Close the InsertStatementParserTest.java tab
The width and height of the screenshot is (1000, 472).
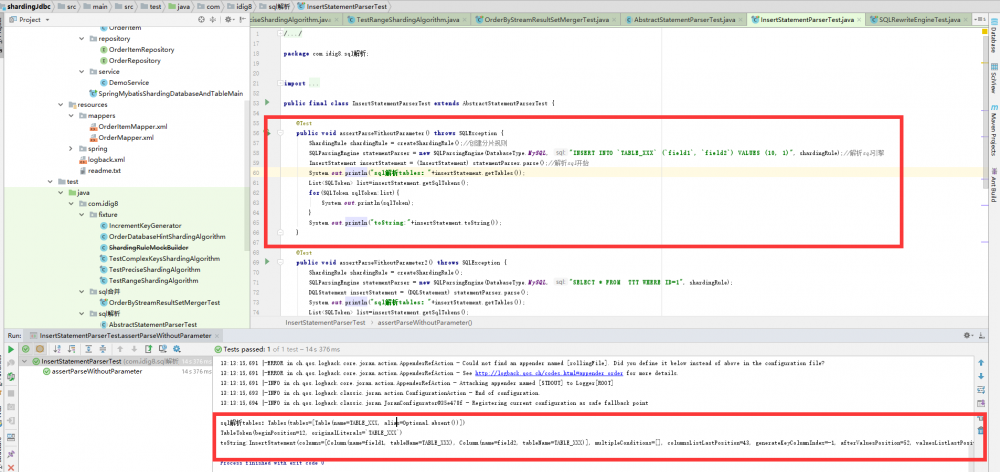coord(857,19)
